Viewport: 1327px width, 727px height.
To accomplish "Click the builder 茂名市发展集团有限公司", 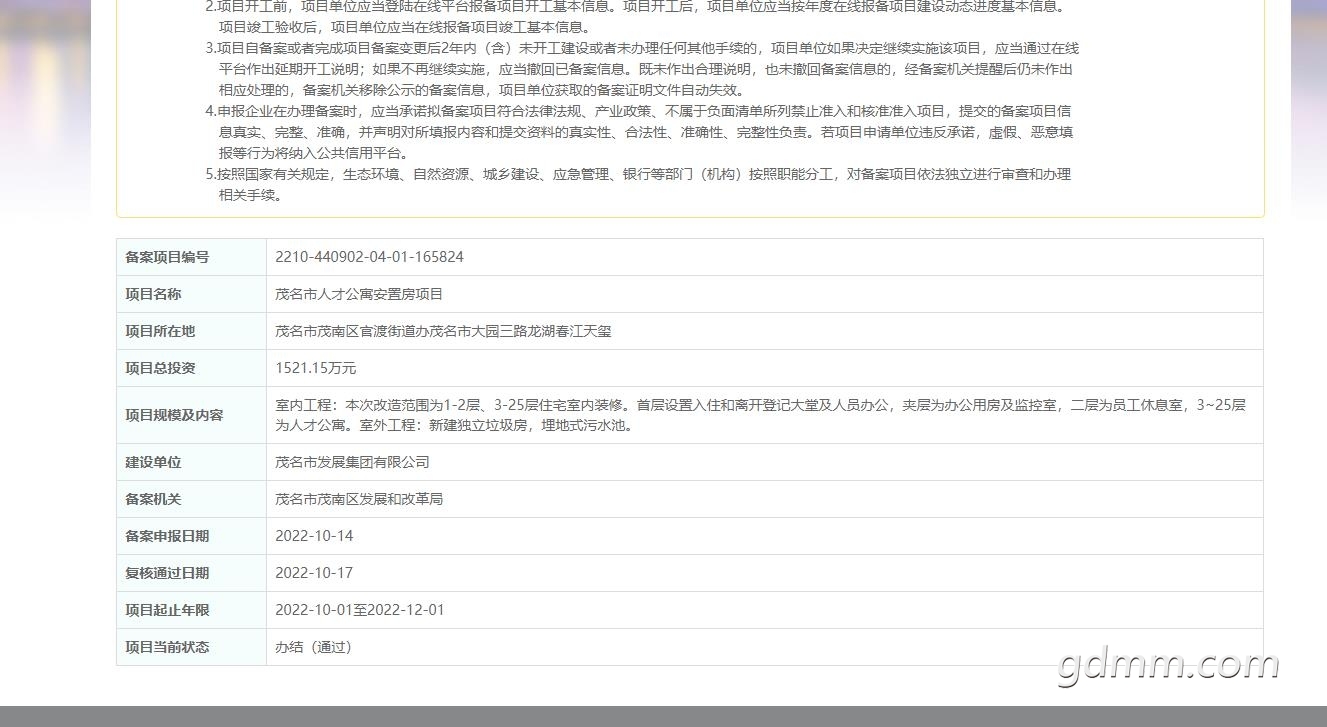I will tap(352, 462).
